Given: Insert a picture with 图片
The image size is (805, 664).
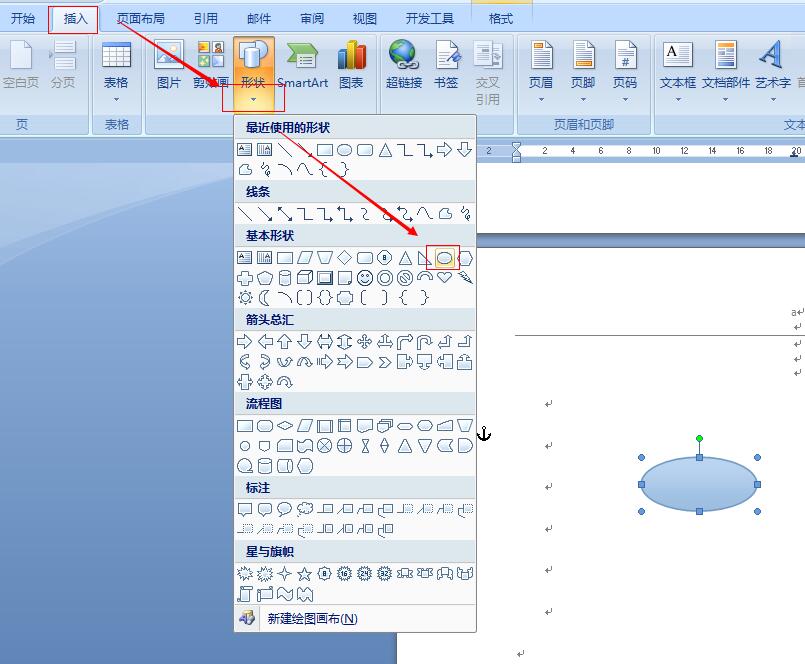Looking at the screenshot, I should click(169, 64).
